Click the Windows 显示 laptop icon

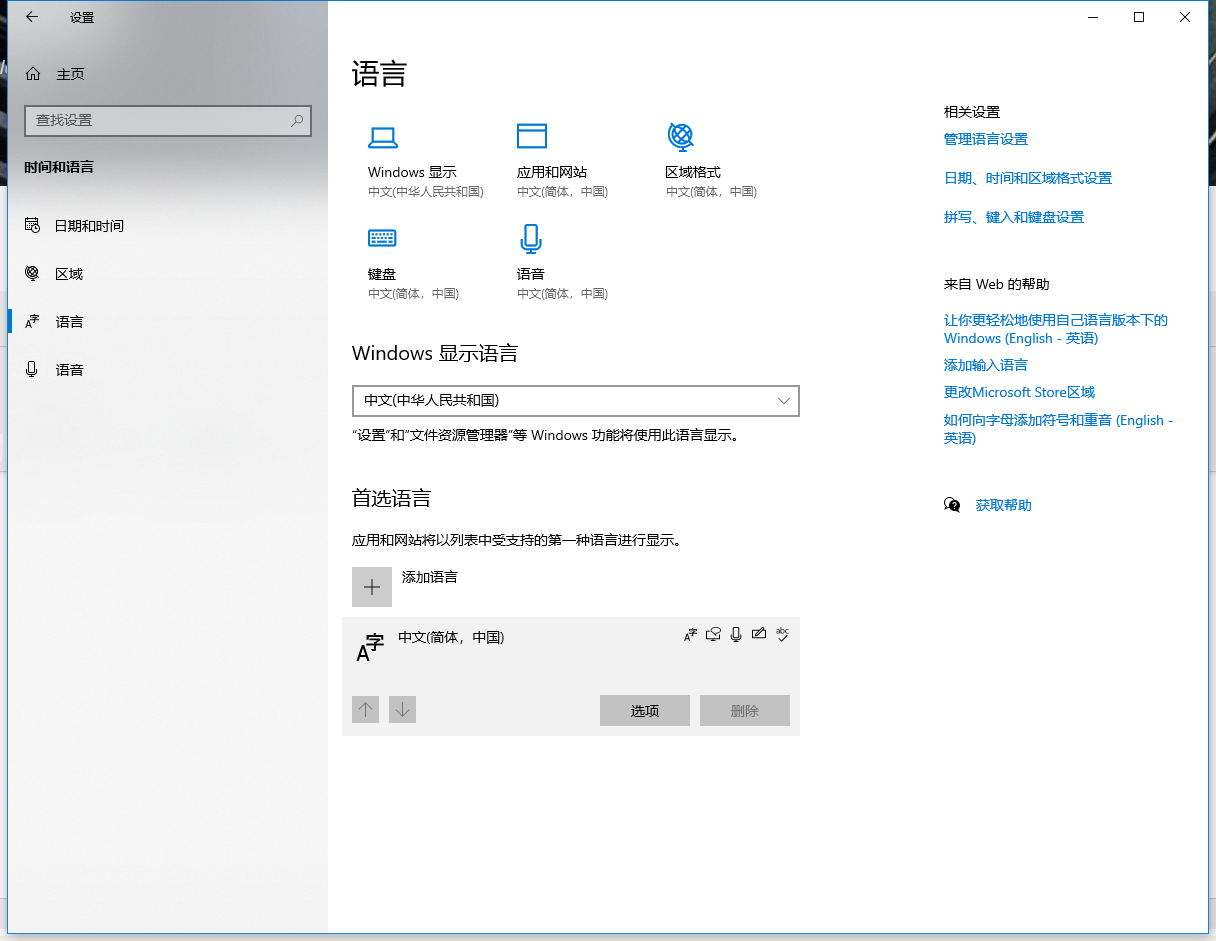[x=383, y=137]
